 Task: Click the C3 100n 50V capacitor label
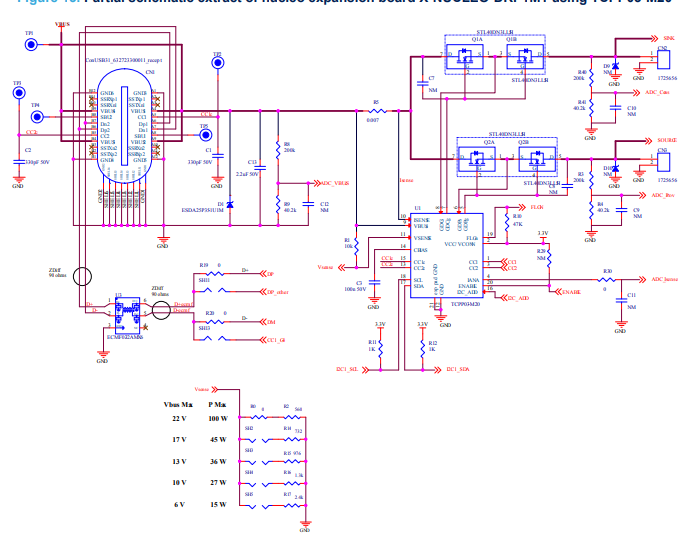coord(355,286)
